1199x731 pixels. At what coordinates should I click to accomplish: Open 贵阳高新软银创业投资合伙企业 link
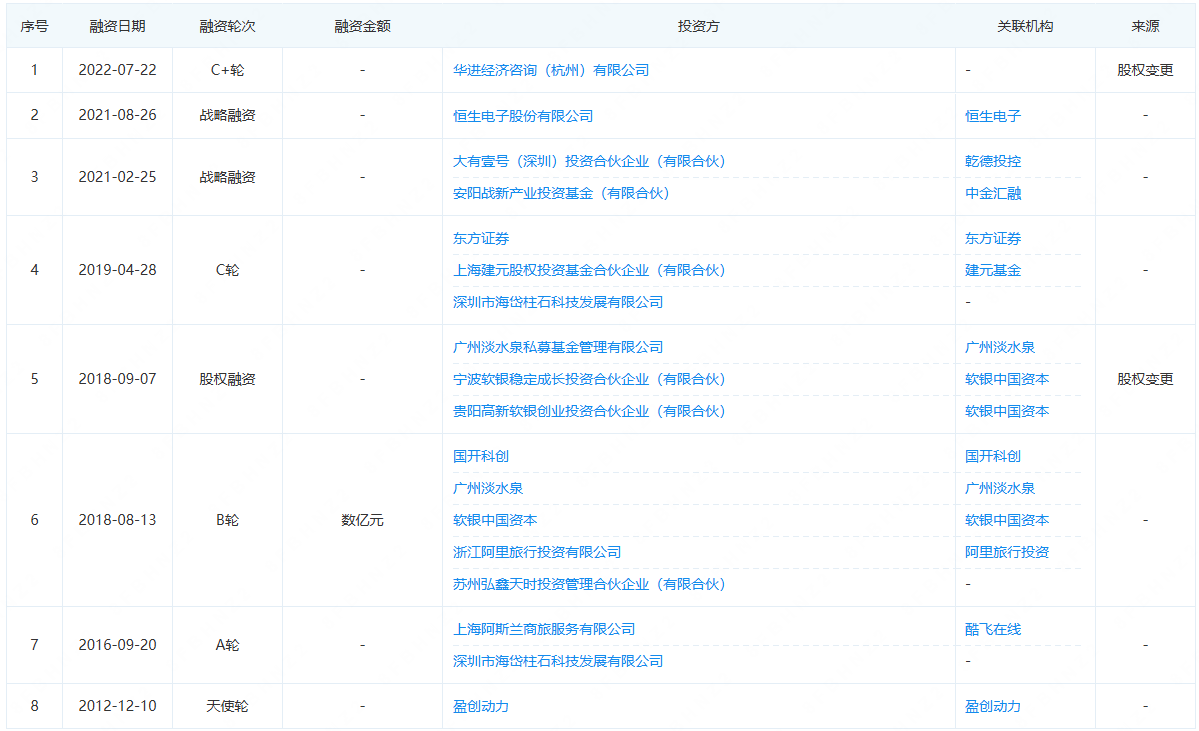(x=589, y=411)
